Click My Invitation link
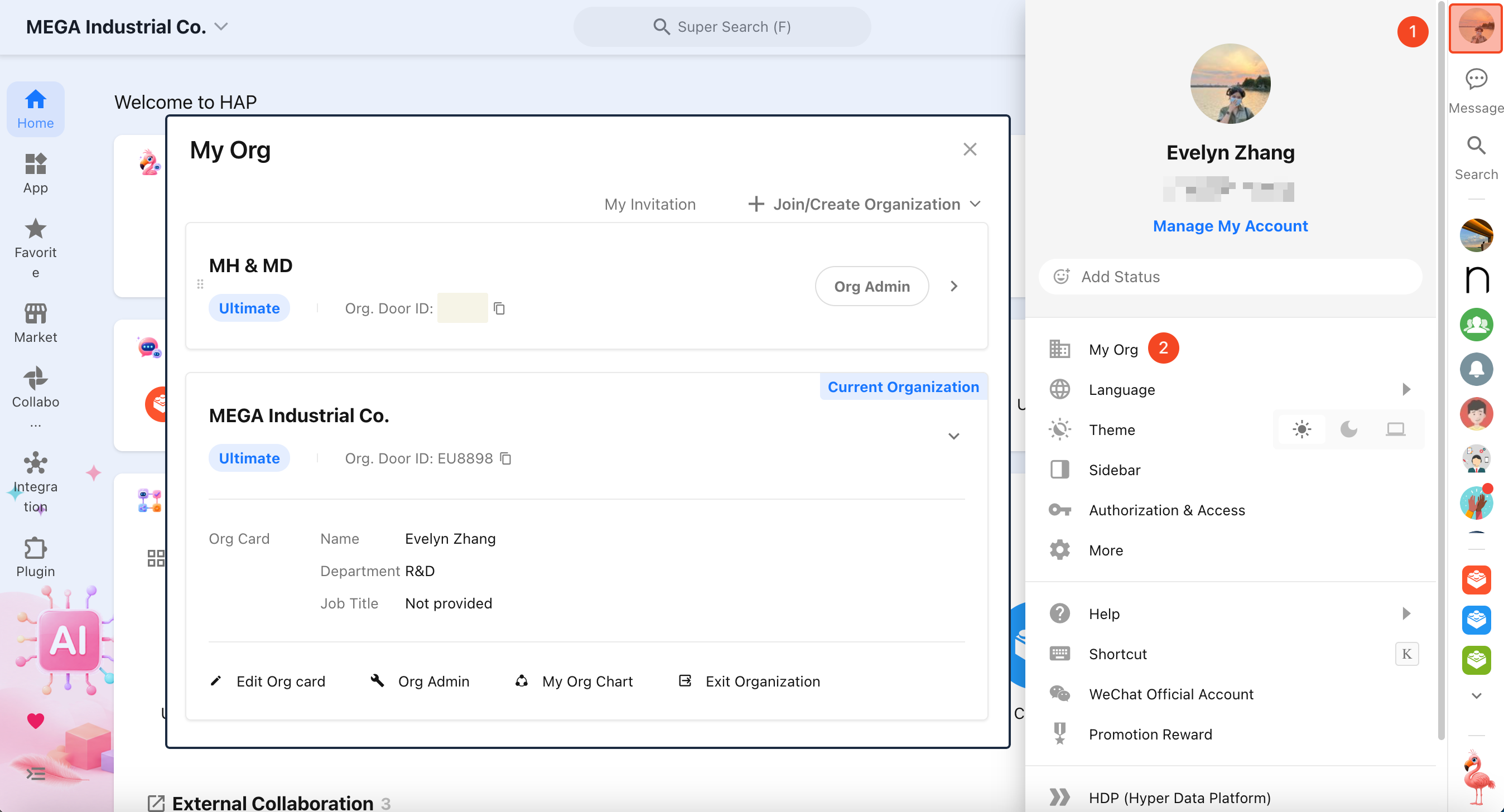 pos(650,204)
